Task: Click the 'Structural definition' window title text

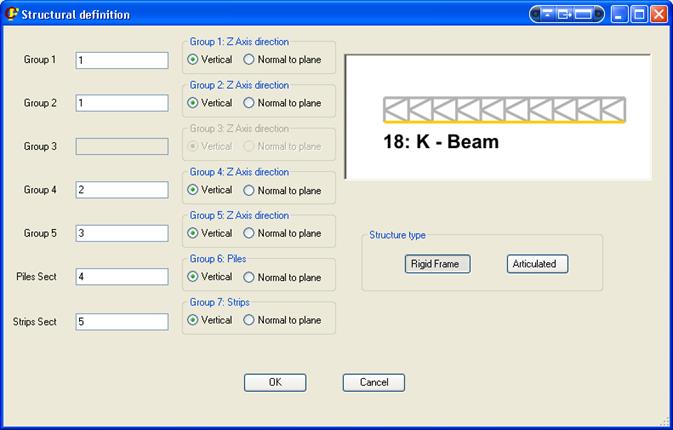Action: [76, 15]
